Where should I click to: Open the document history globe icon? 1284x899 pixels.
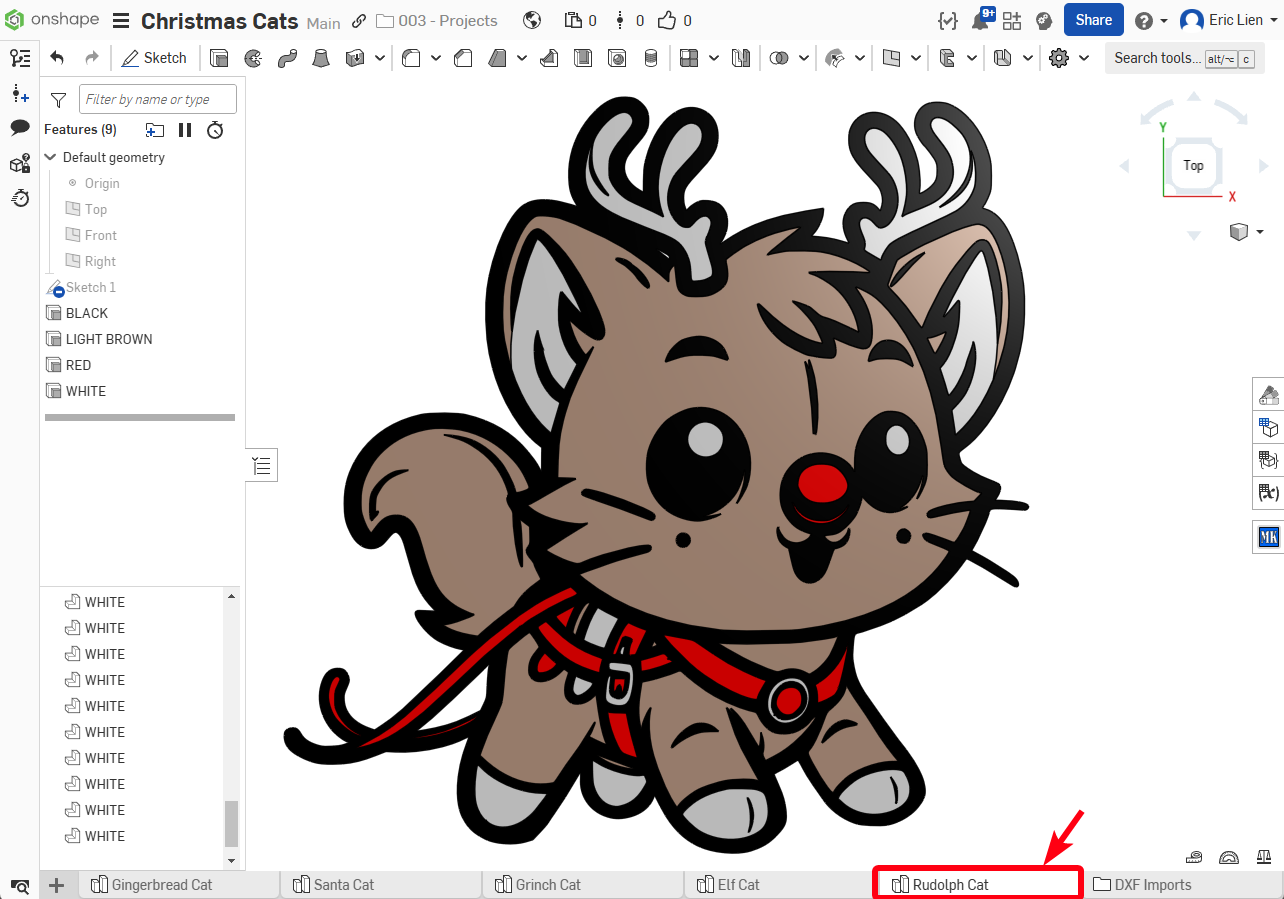[x=532, y=20]
